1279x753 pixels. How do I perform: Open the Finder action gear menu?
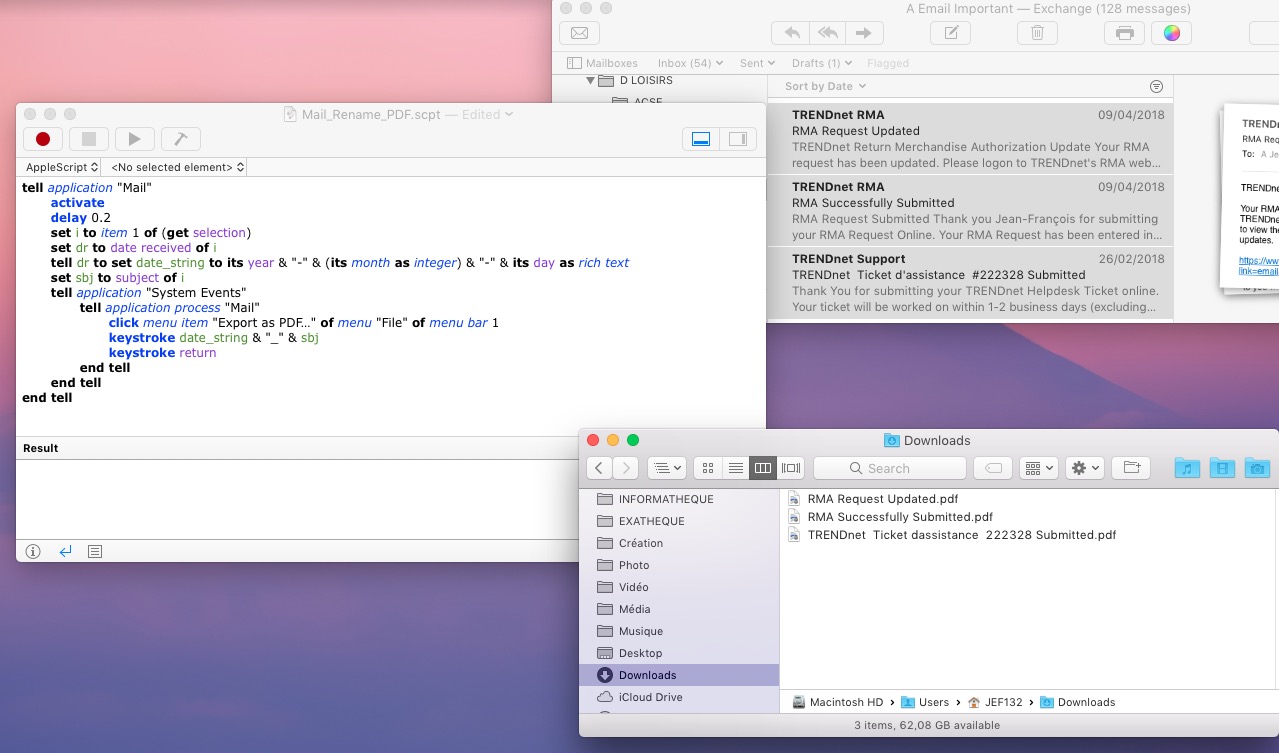tap(1084, 468)
